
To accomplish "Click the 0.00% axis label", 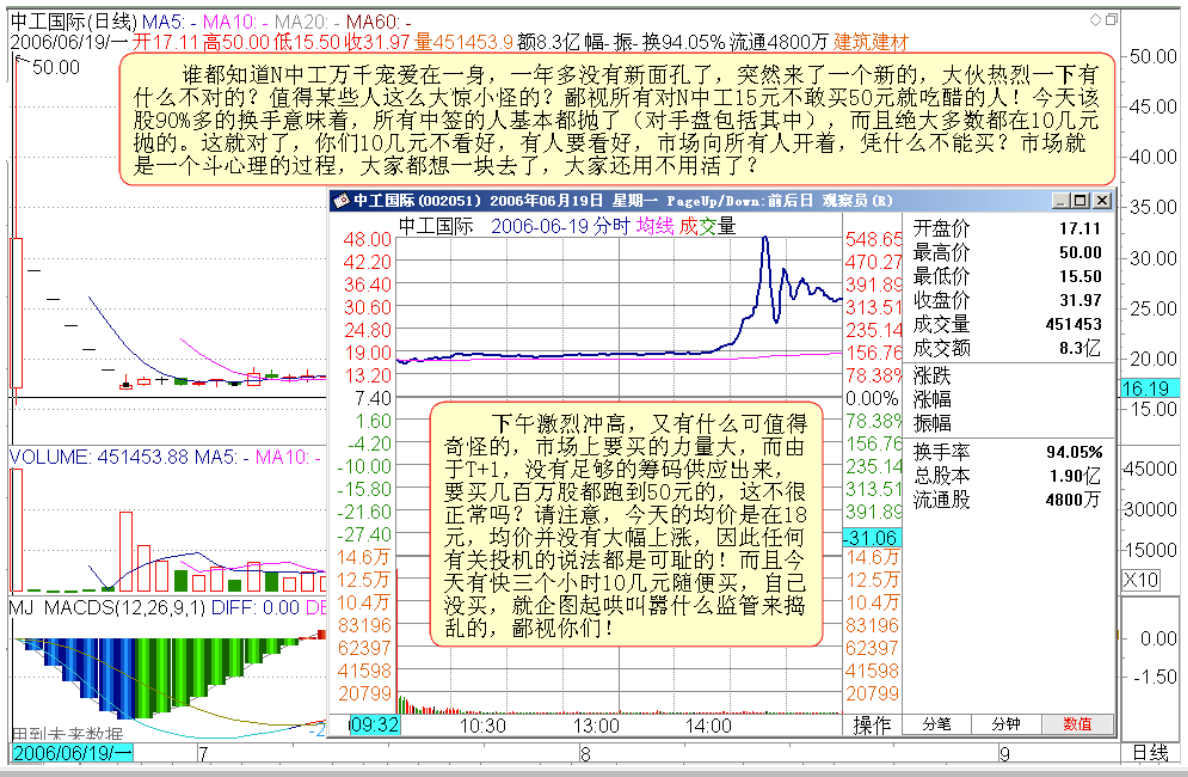I will point(872,398).
